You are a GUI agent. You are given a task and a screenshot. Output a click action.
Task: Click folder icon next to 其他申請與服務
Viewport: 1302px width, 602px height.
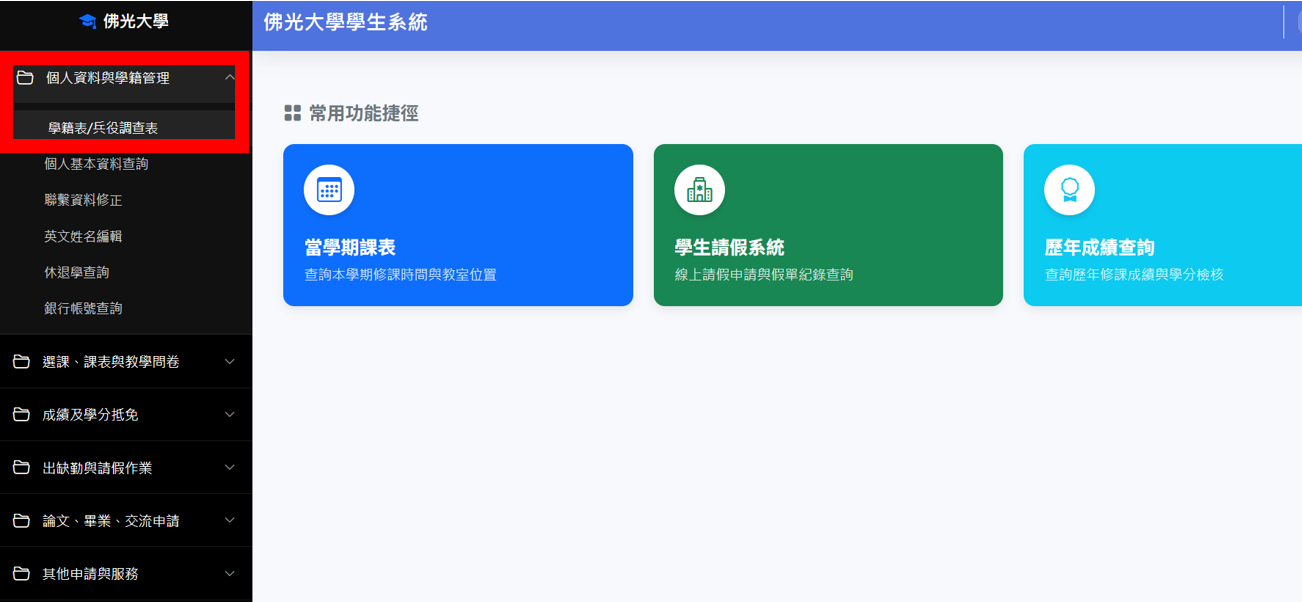coord(21,573)
